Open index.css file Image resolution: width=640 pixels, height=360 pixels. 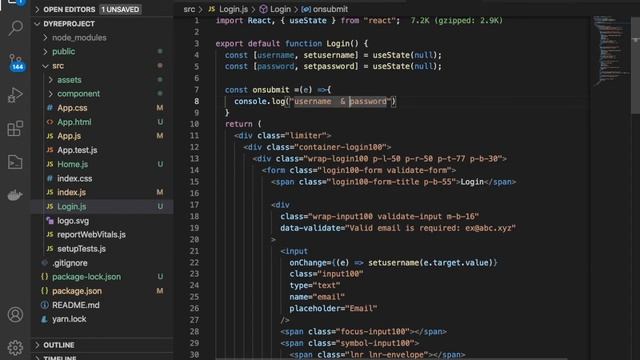(x=103, y=178)
